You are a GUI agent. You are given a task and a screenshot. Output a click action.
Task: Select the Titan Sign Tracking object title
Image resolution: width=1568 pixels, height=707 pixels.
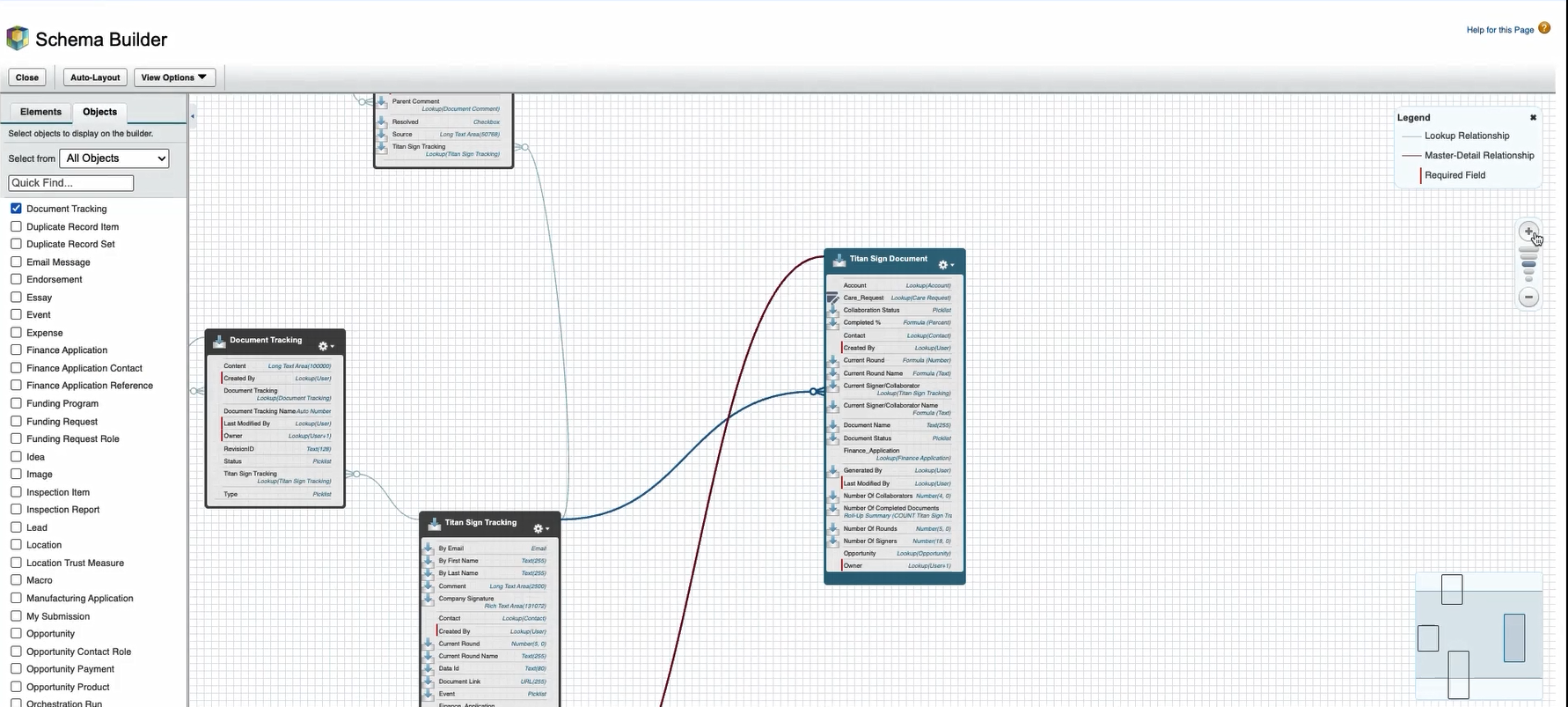click(x=480, y=522)
